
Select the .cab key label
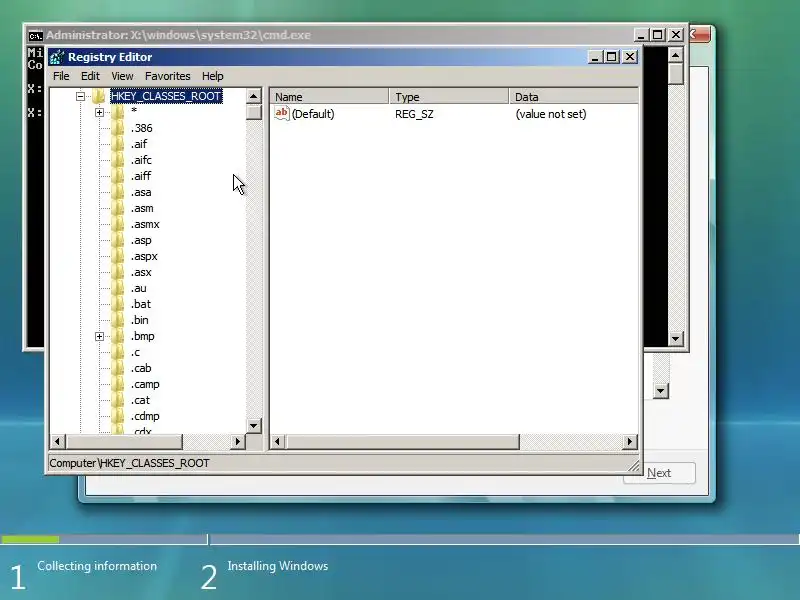pos(141,368)
